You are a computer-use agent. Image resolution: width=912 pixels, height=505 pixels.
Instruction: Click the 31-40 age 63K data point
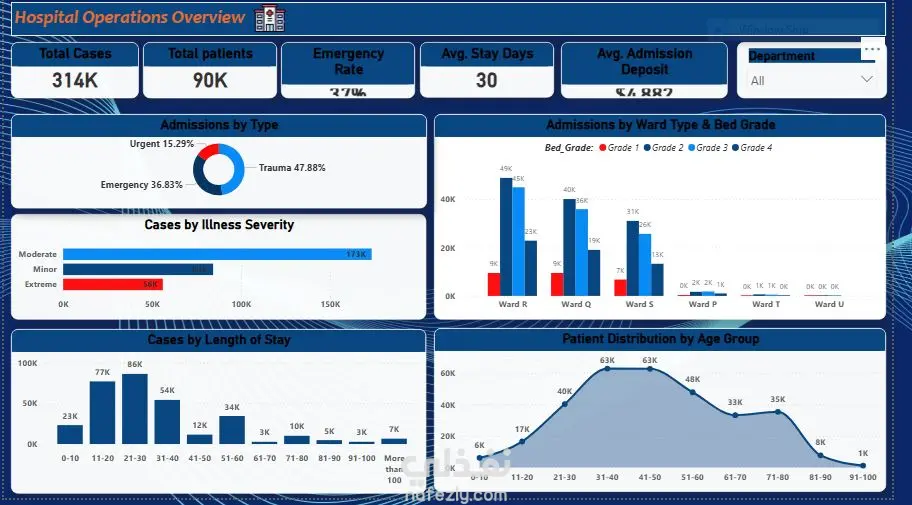pos(607,368)
